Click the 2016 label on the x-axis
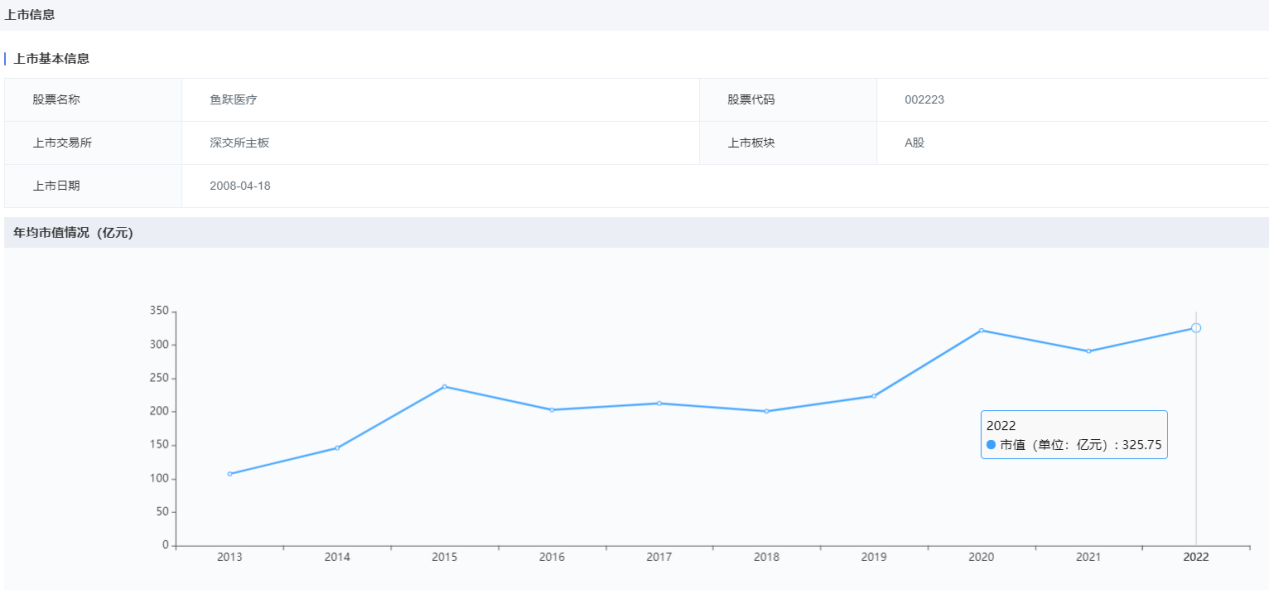1269x590 pixels. (552, 557)
